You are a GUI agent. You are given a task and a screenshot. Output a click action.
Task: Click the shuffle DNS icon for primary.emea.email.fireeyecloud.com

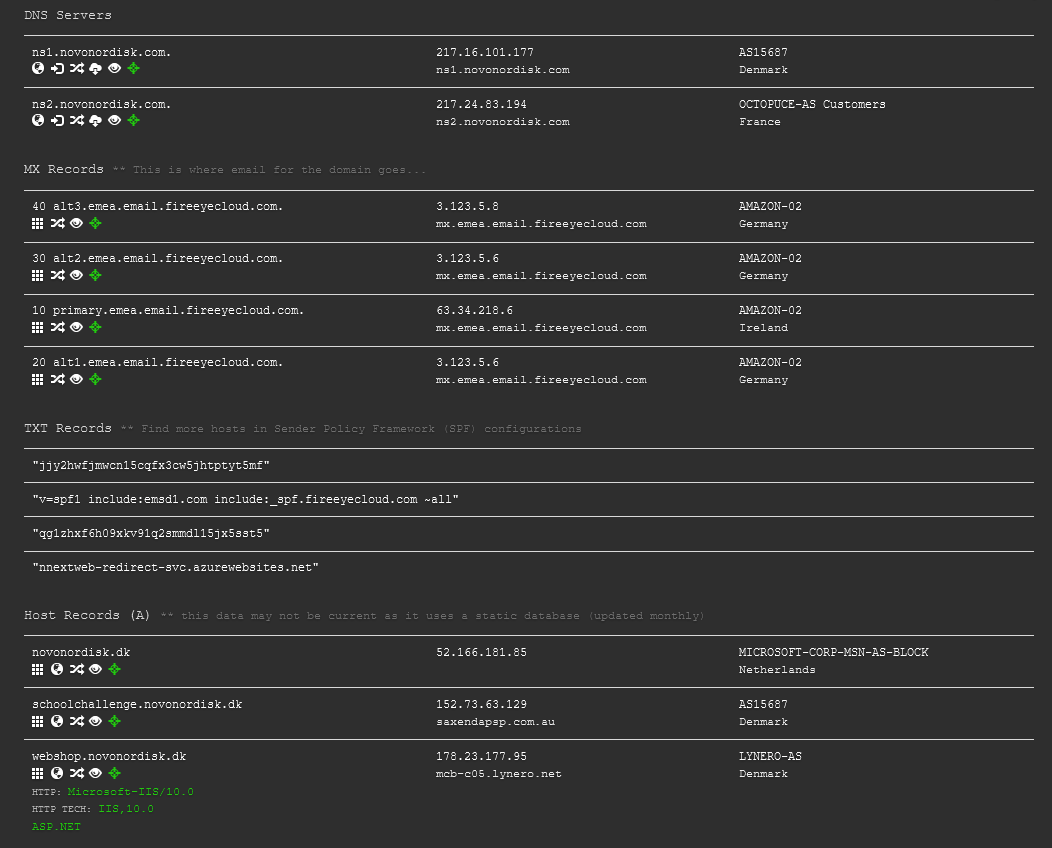pyautogui.click(x=57, y=327)
